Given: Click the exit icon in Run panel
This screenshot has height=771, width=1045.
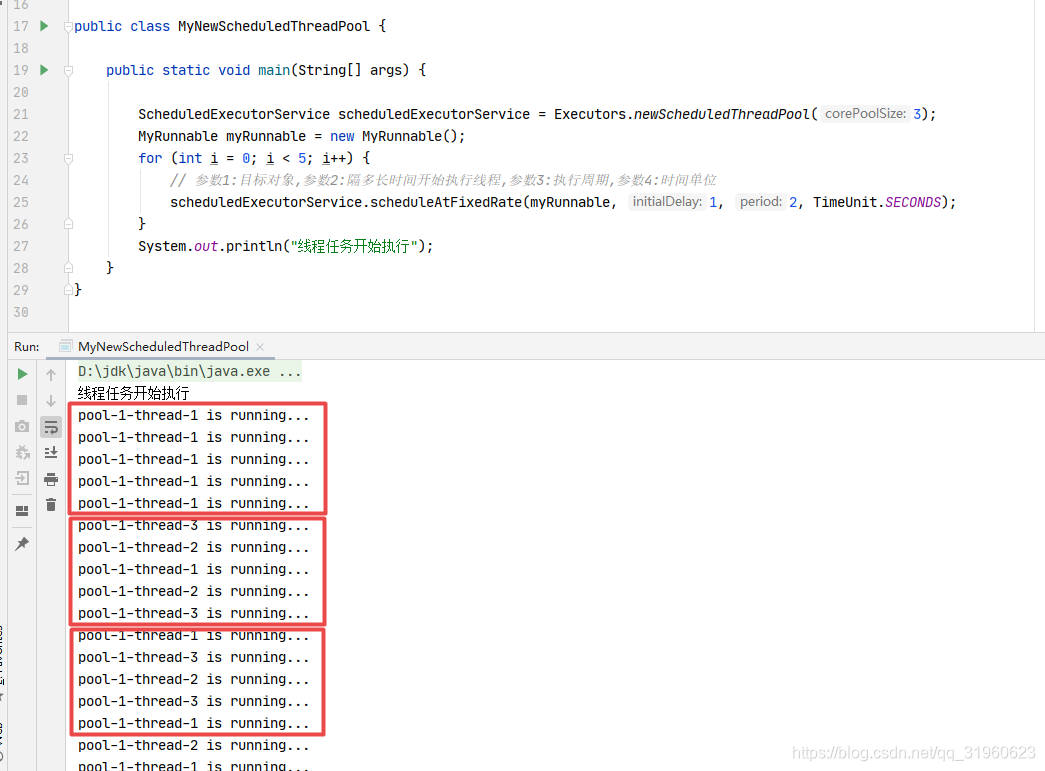Looking at the screenshot, I should coord(22,478).
